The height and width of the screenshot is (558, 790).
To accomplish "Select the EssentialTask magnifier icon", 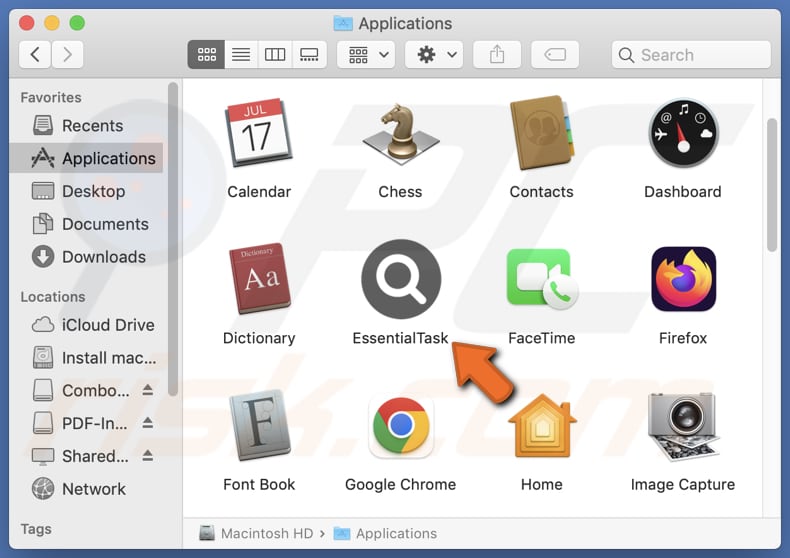I will 401,279.
